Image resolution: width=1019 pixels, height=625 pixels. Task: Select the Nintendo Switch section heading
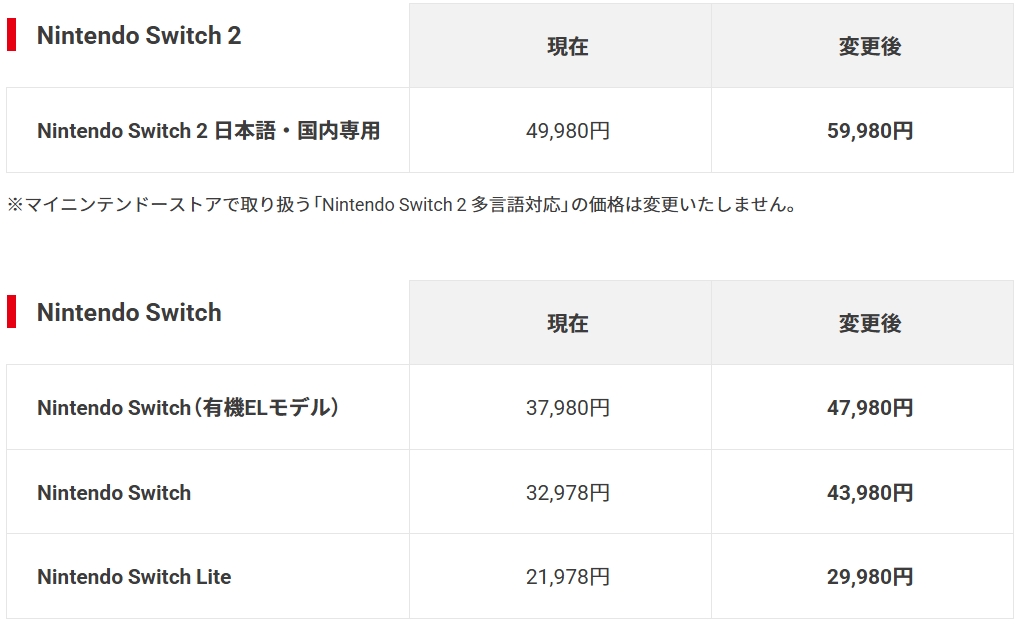(129, 312)
